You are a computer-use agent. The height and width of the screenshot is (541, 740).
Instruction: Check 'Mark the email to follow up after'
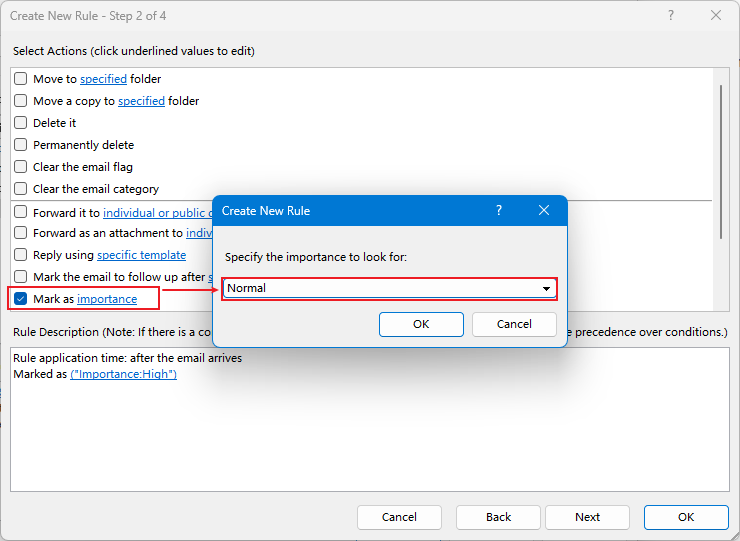tap(21, 276)
